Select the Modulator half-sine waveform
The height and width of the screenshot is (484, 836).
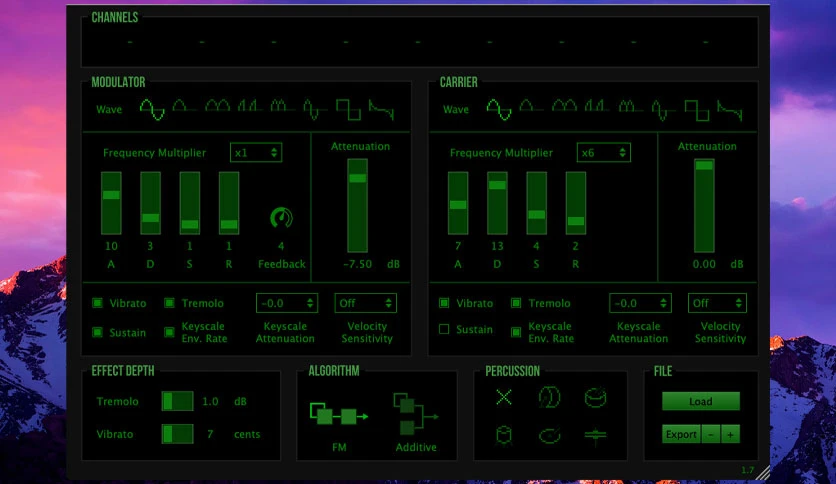pyautogui.click(x=183, y=106)
